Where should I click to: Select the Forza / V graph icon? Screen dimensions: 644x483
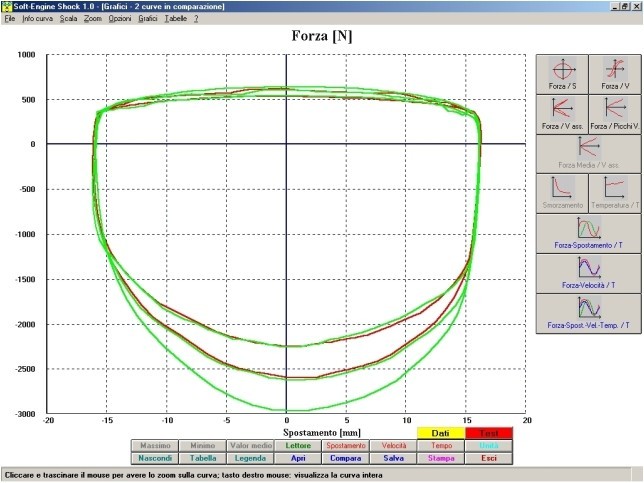click(x=614, y=73)
